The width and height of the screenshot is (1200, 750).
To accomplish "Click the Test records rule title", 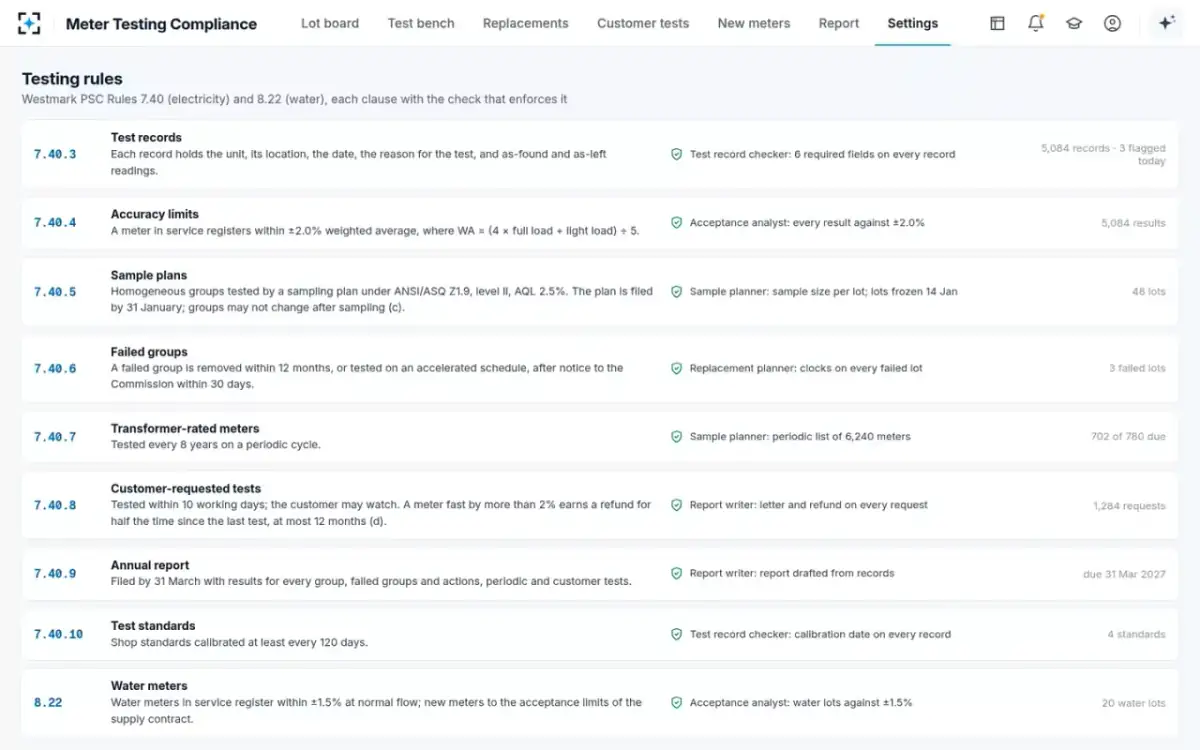I will 146,138.
